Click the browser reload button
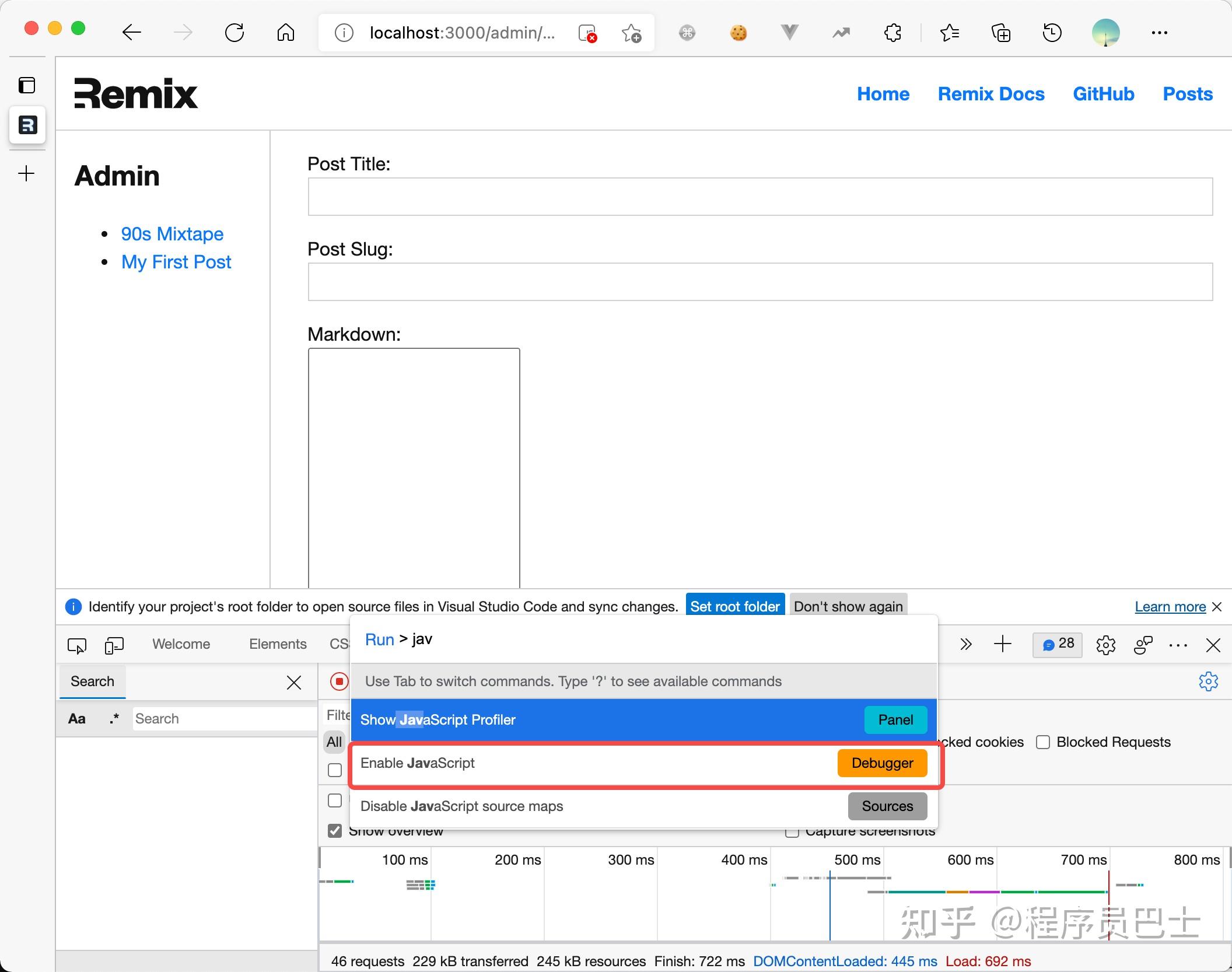 tap(235, 33)
